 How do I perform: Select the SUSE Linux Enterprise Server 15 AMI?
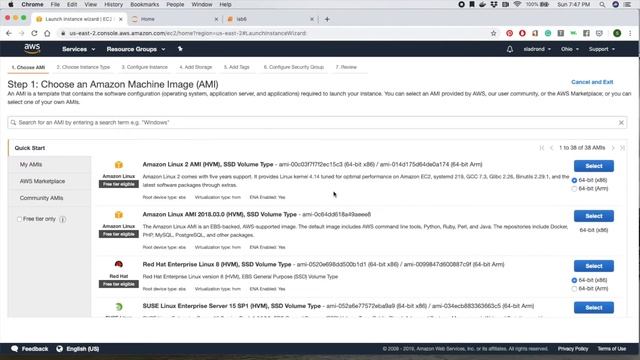[x=593, y=308]
